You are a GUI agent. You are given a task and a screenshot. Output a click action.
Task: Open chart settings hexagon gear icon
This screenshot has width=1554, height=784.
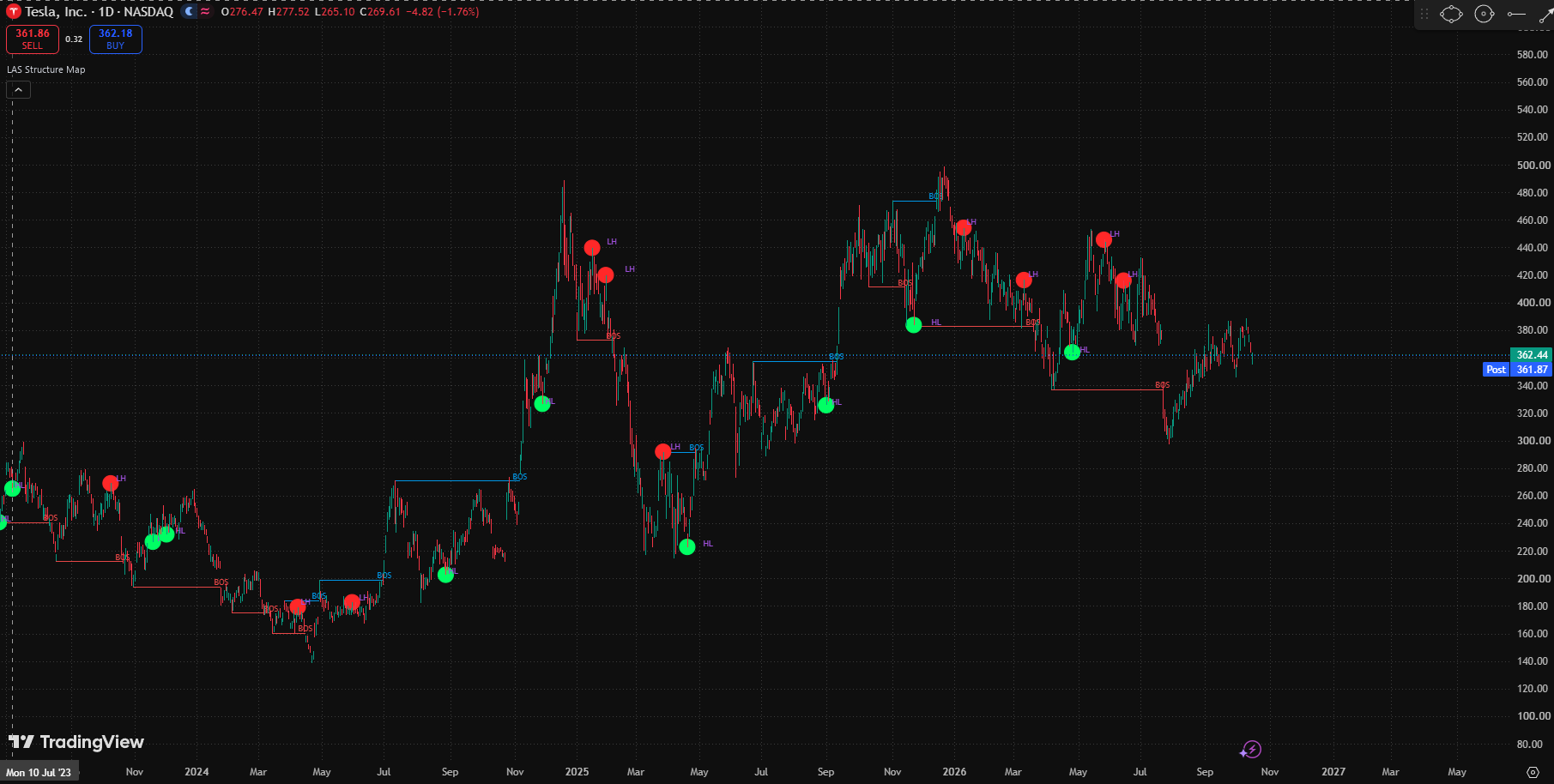click(1533, 772)
